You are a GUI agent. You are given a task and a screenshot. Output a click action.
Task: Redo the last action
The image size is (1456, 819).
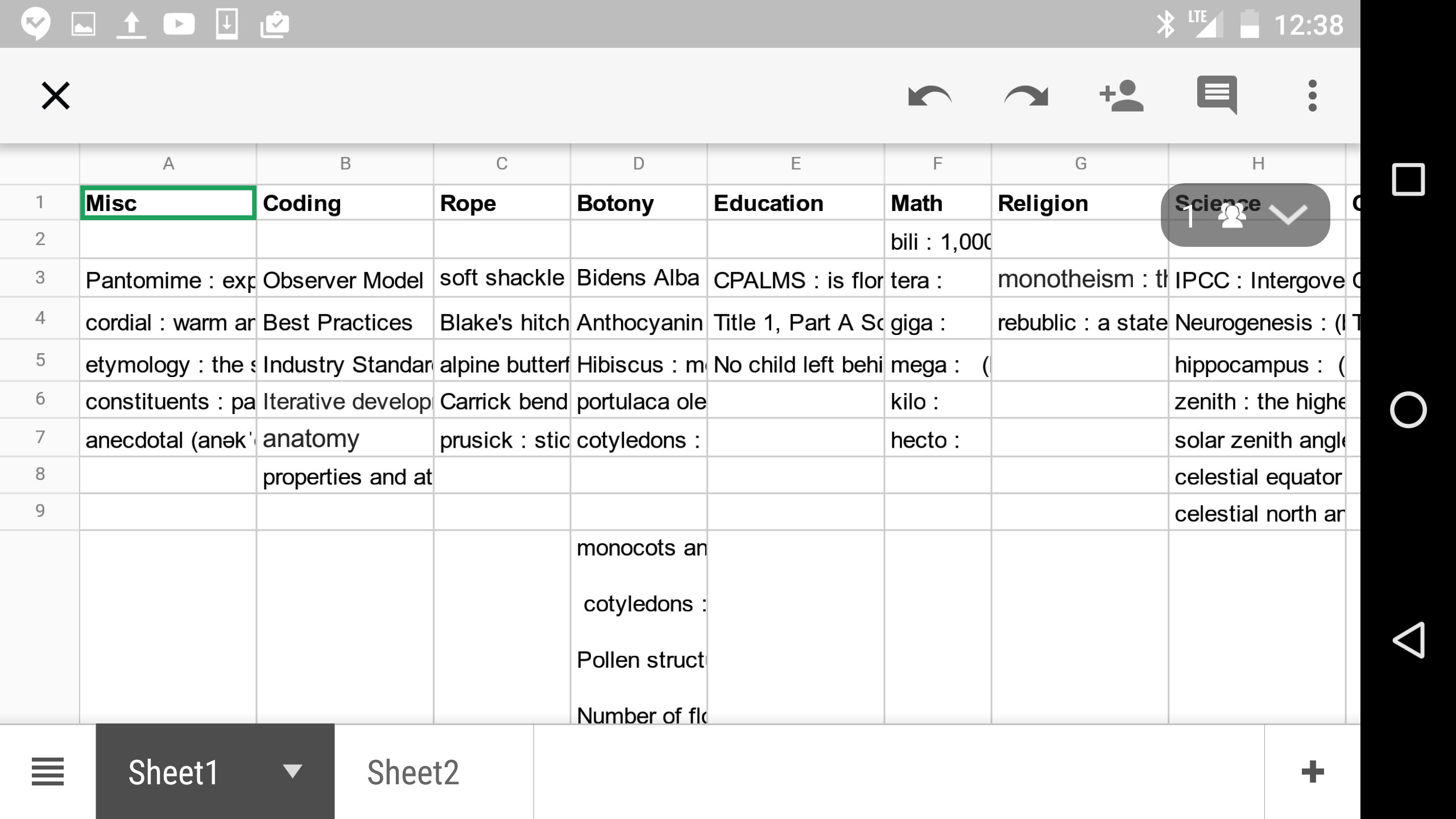1025,96
